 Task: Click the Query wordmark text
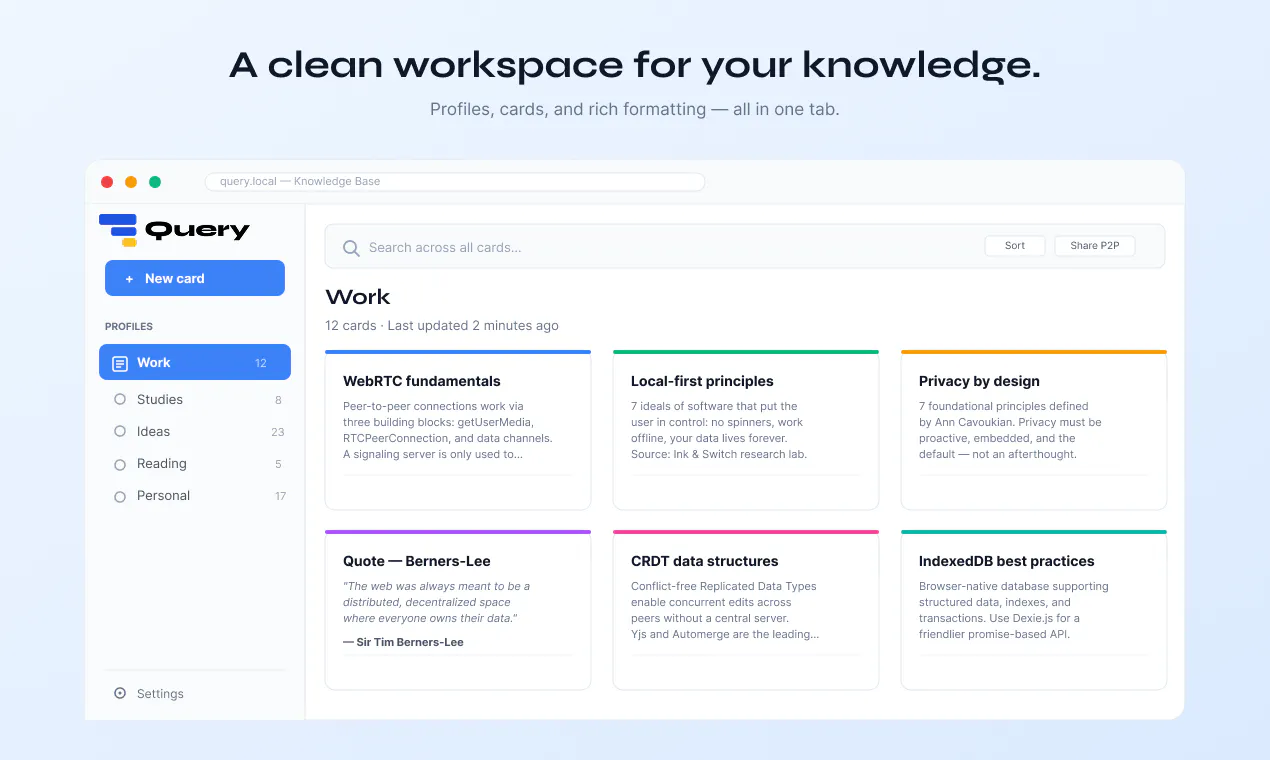tap(197, 231)
